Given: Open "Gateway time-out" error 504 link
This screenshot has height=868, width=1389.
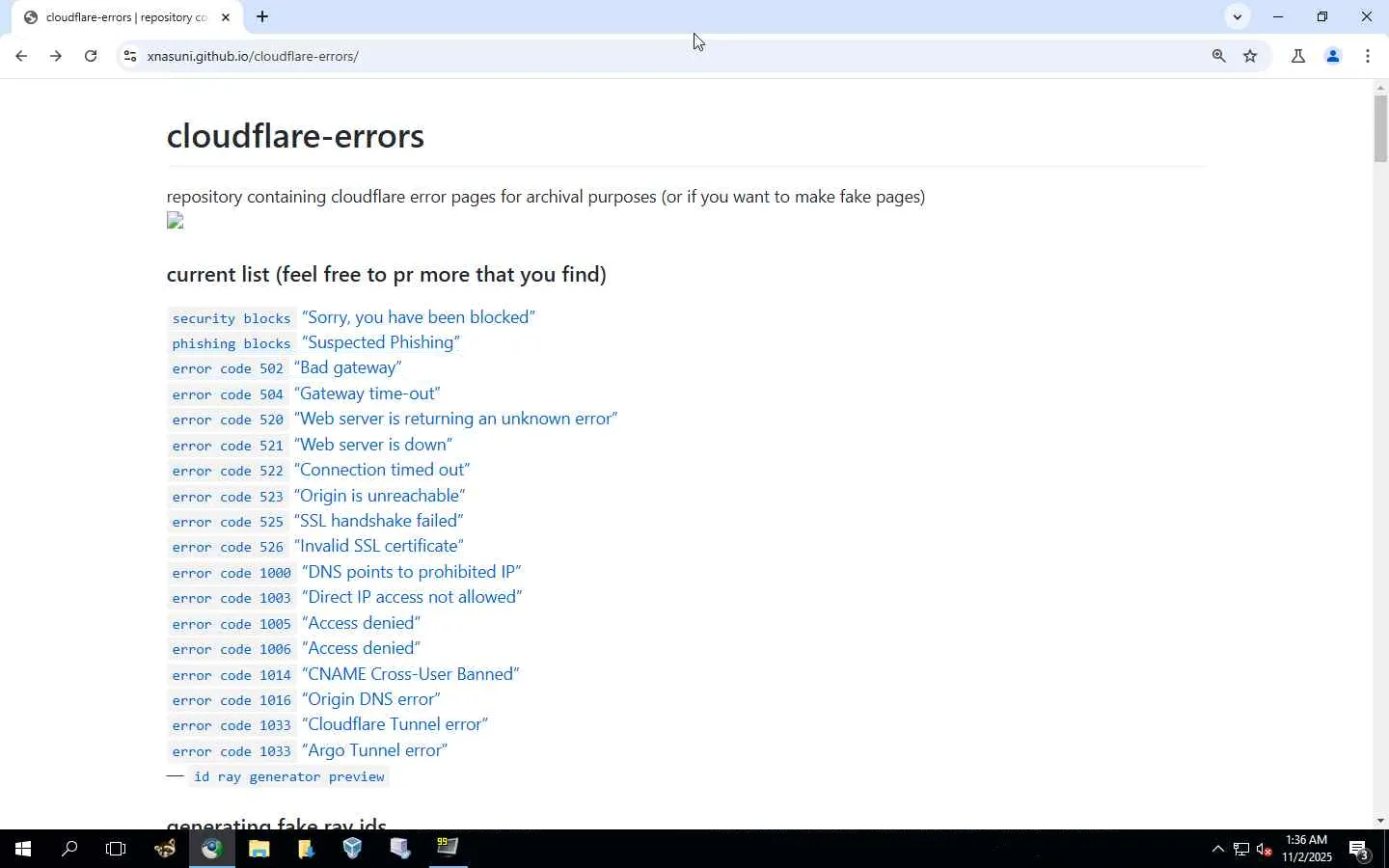Looking at the screenshot, I should click(368, 393).
